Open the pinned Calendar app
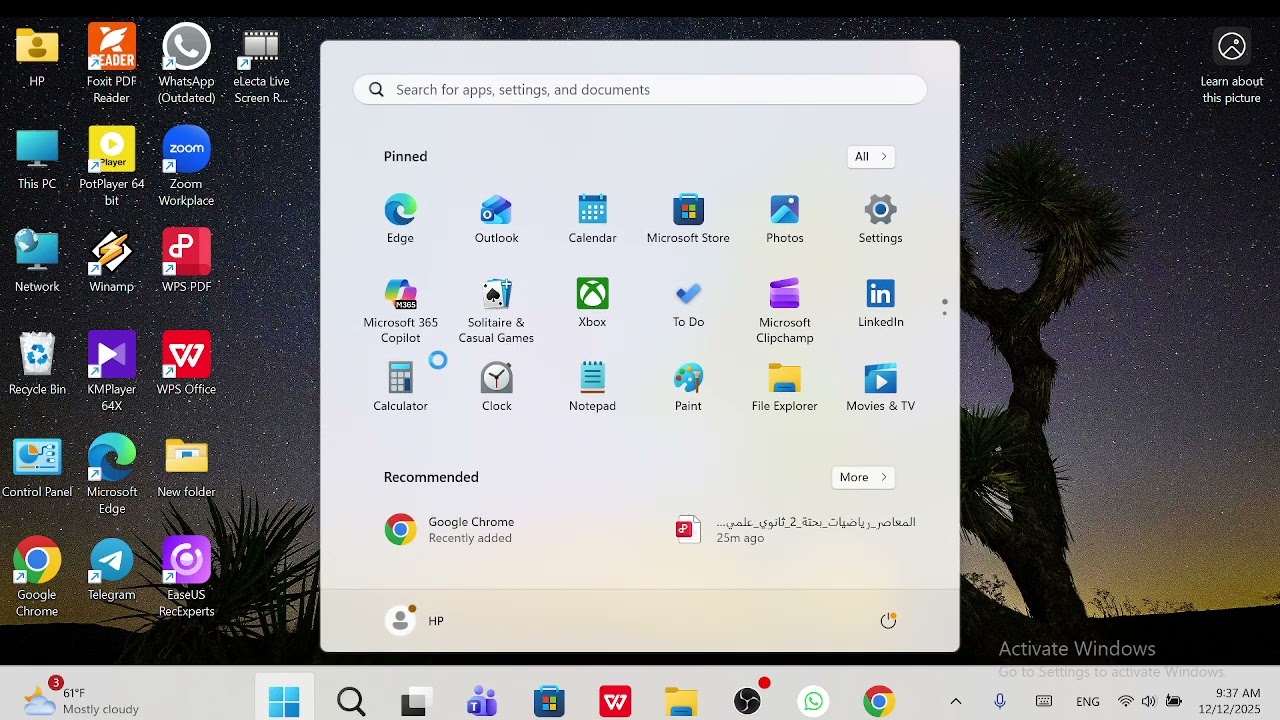1280x720 pixels. coord(592,219)
